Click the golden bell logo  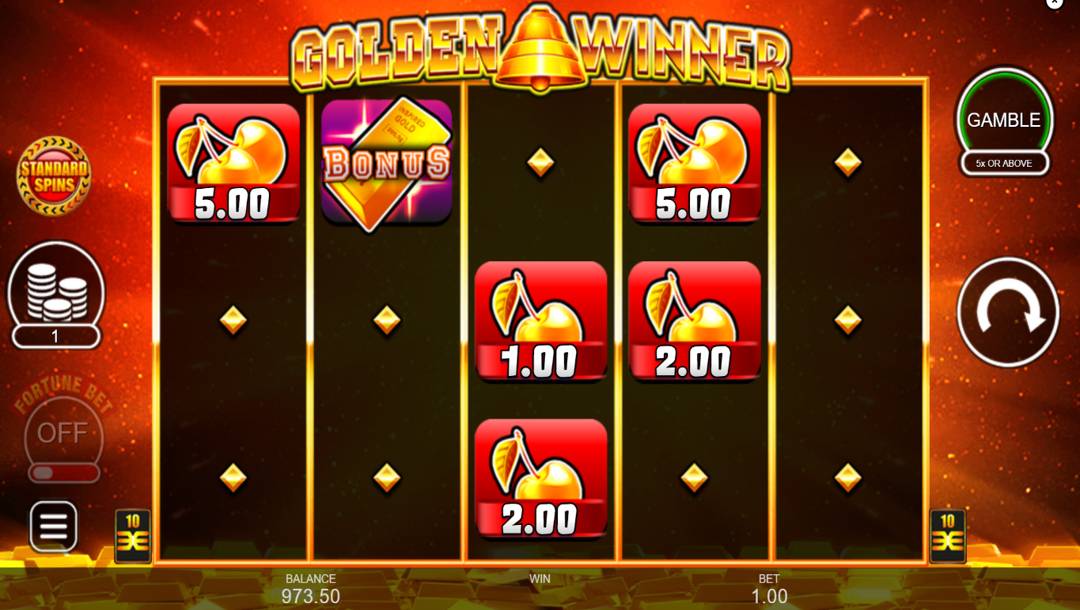click(x=541, y=48)
